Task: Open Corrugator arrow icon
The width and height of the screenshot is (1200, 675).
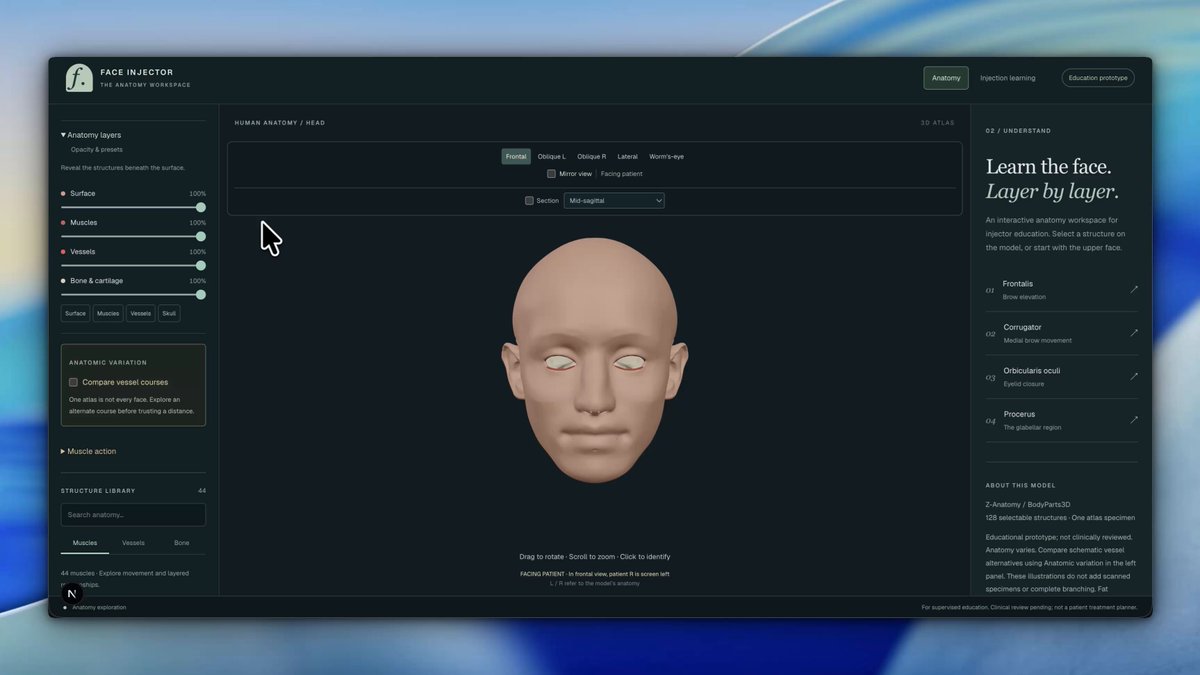Action: [1134, 333]
